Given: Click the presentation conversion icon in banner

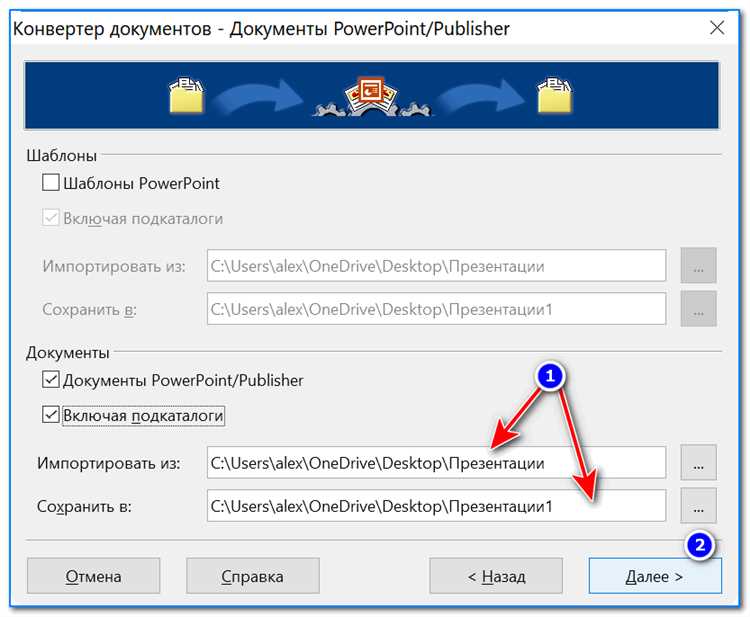Looking at the screenshot, I should (x=372, y=95).
